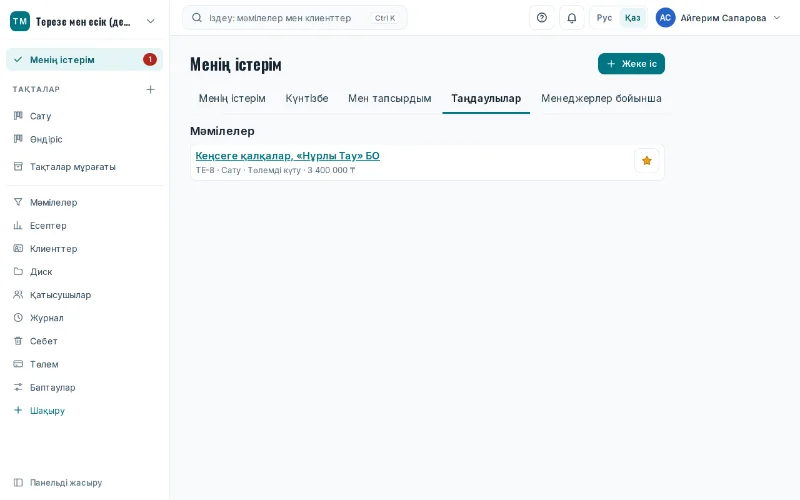
Task: Click the ТМ workspace logo
Action: (20, 21)
